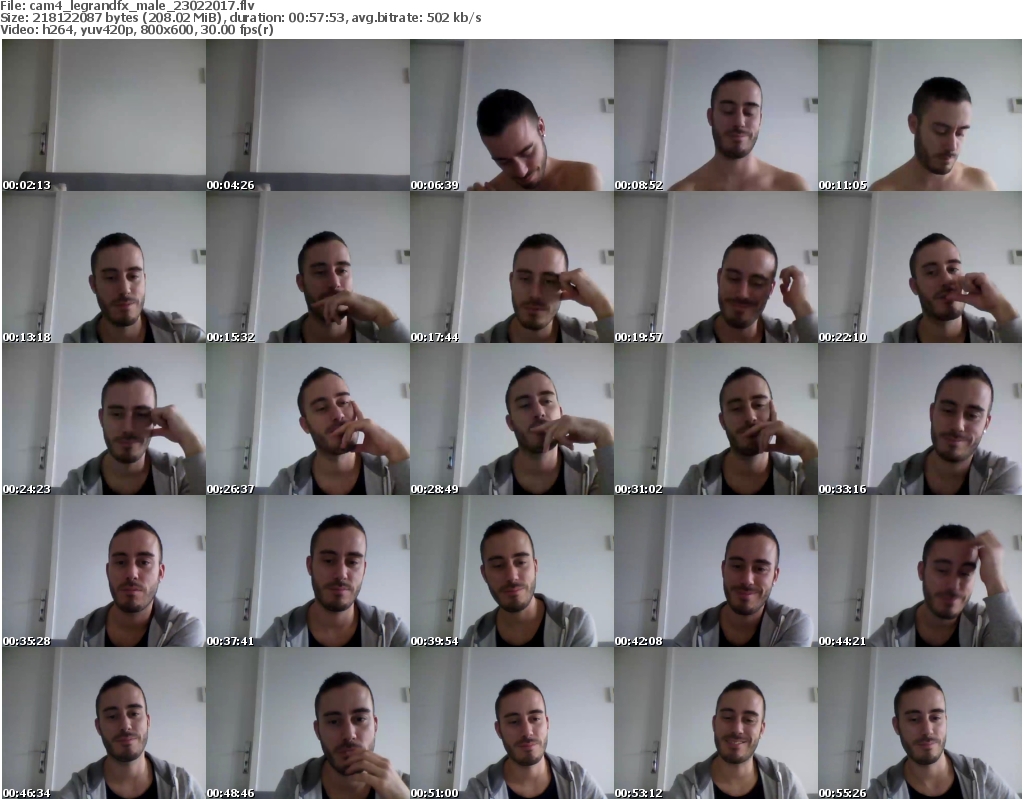
Task: Choose the 00:22:10 thumbnail
Action: pos(920,267)
